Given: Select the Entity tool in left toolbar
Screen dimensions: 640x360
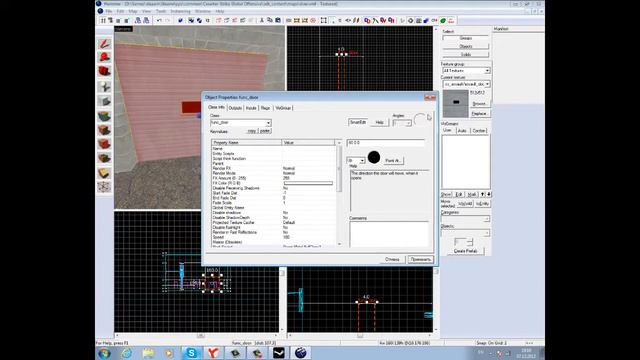Looking at the screenshot, I should pyautogui.click(x=104, y=87).
